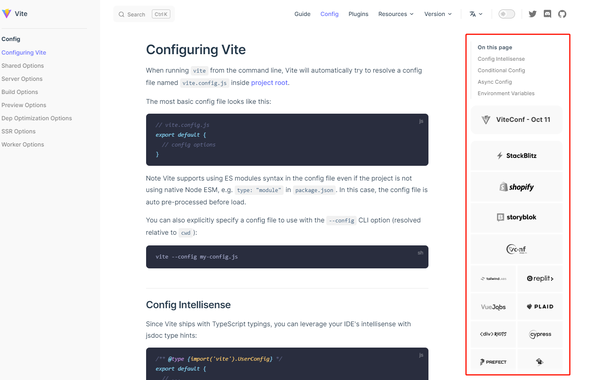Jump to Environment Variables section
Screen dimensions: 600x380
pos(506,93)
